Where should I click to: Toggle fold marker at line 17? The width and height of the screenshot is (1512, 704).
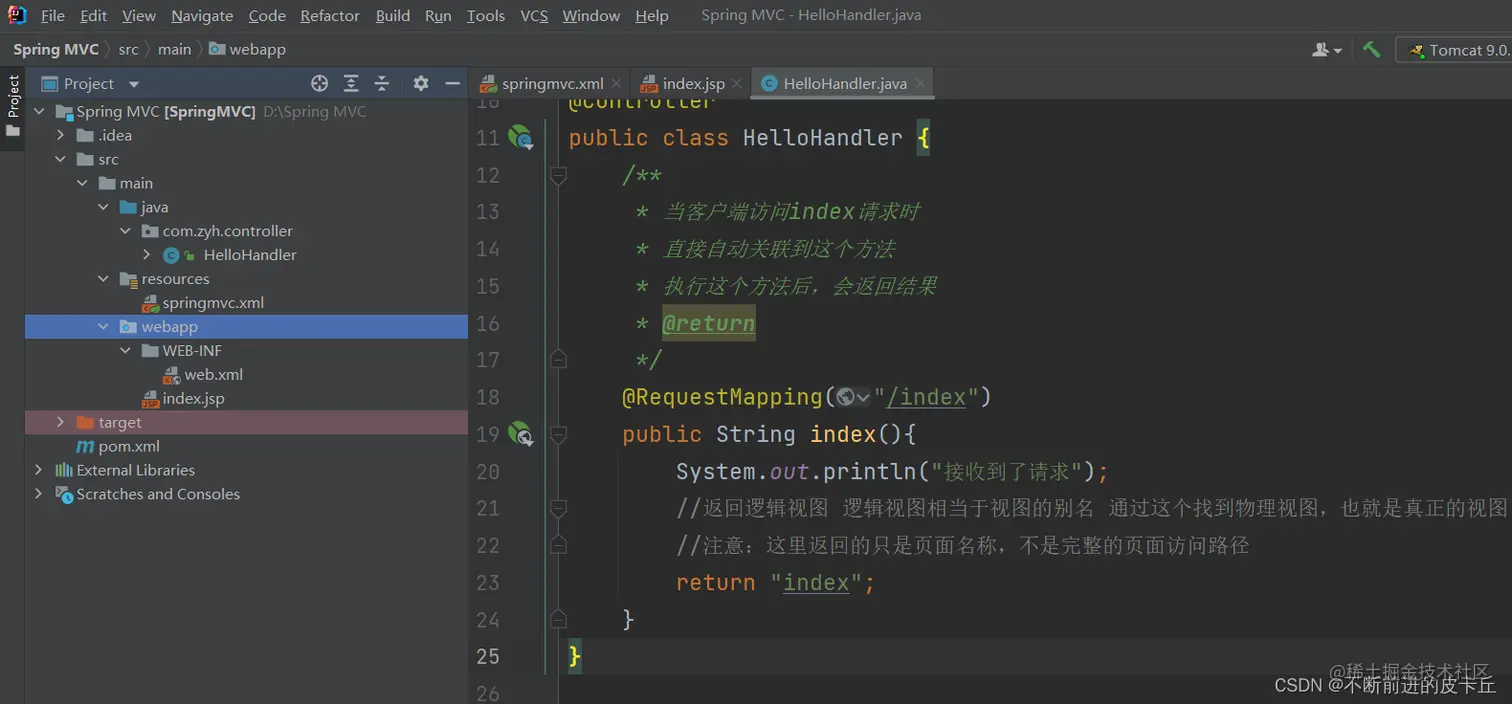pos(558,360)
